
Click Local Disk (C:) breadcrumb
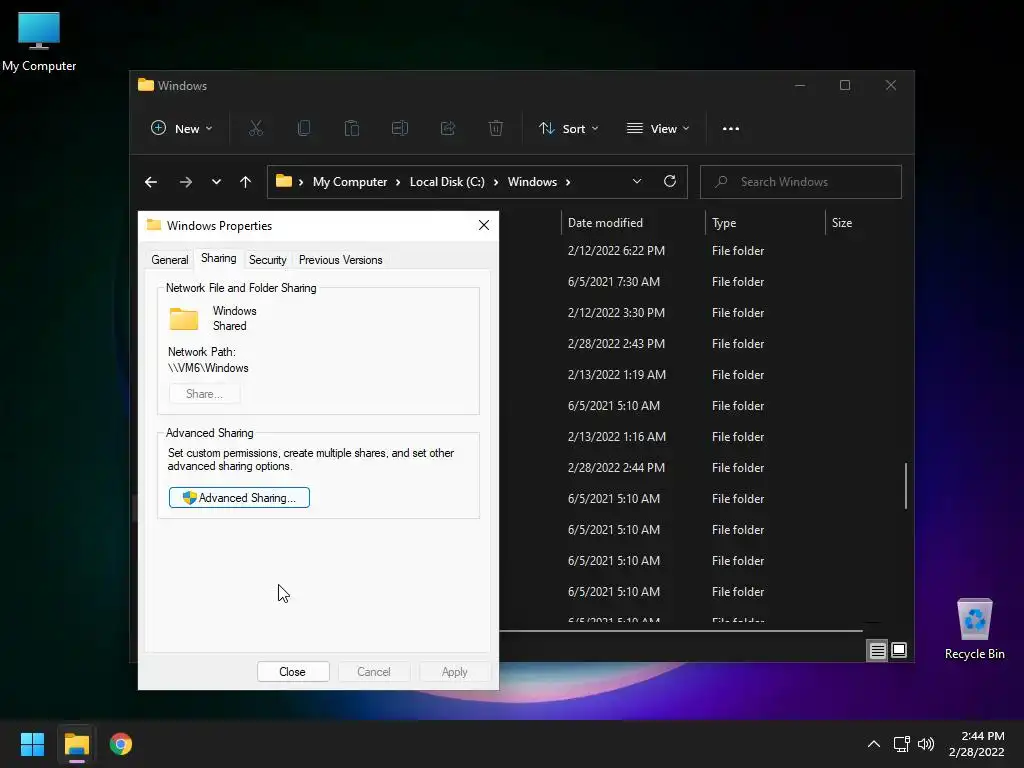point(447,182)
